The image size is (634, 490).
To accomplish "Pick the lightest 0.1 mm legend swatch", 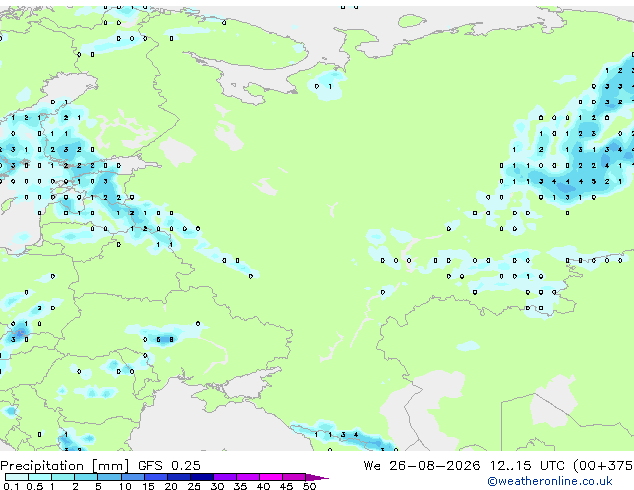I will coord(17,477).
